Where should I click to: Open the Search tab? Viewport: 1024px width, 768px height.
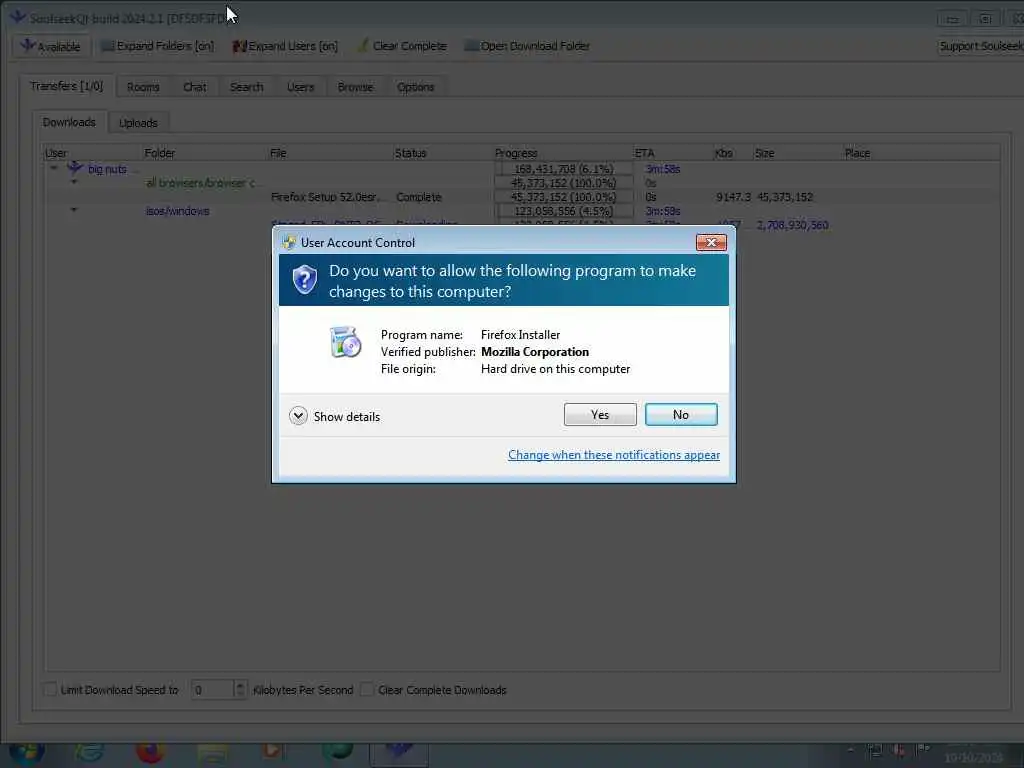tap(246, 87)
